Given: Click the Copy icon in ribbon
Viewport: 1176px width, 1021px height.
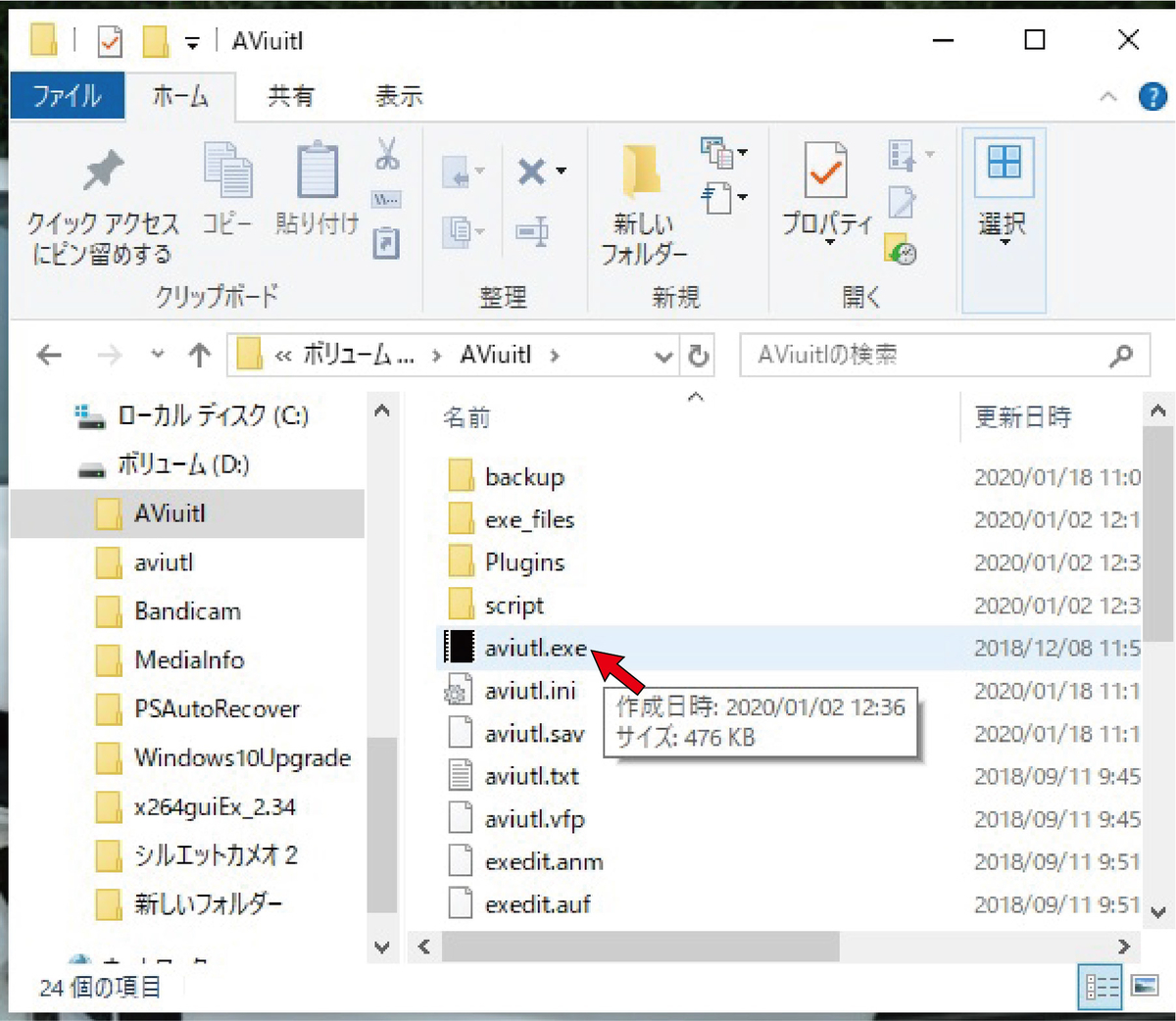Looking at the screenshot, I should (x=227, y=170).
